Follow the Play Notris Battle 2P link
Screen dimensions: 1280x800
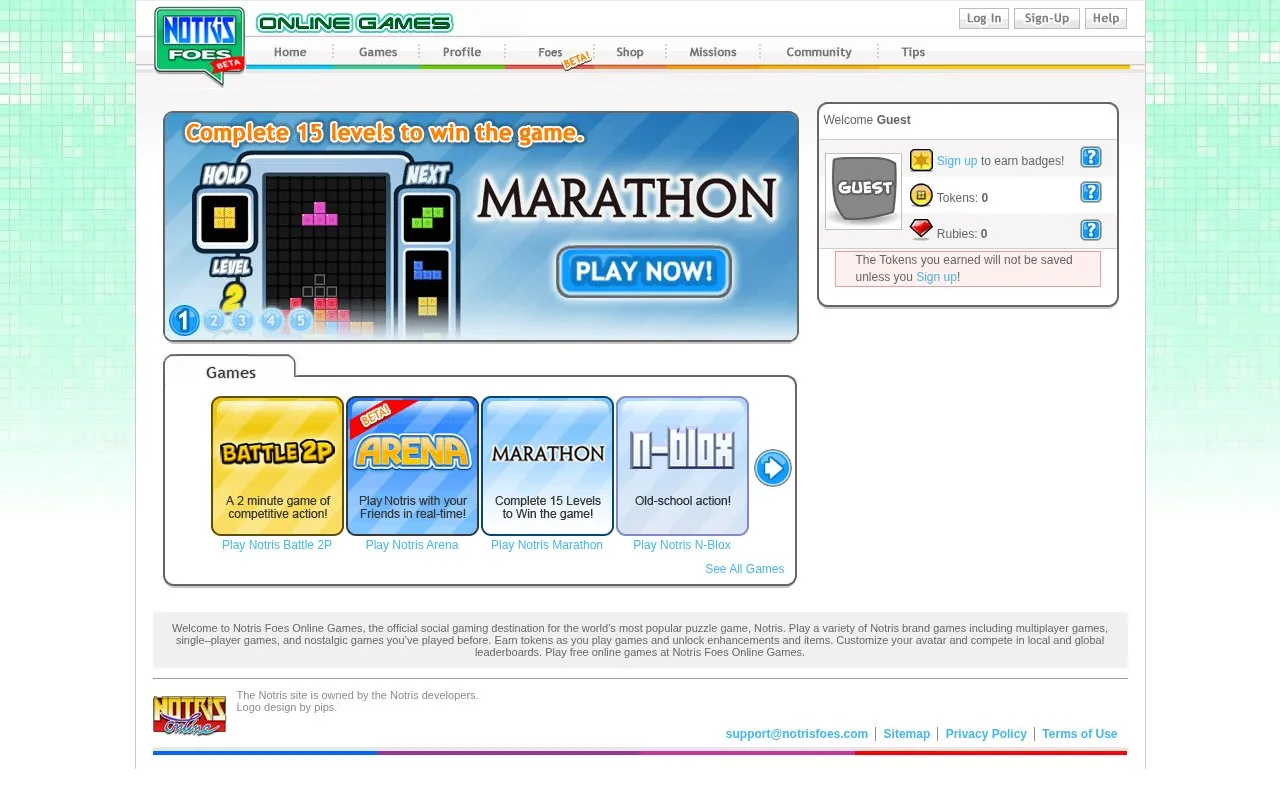click(277, 545)
